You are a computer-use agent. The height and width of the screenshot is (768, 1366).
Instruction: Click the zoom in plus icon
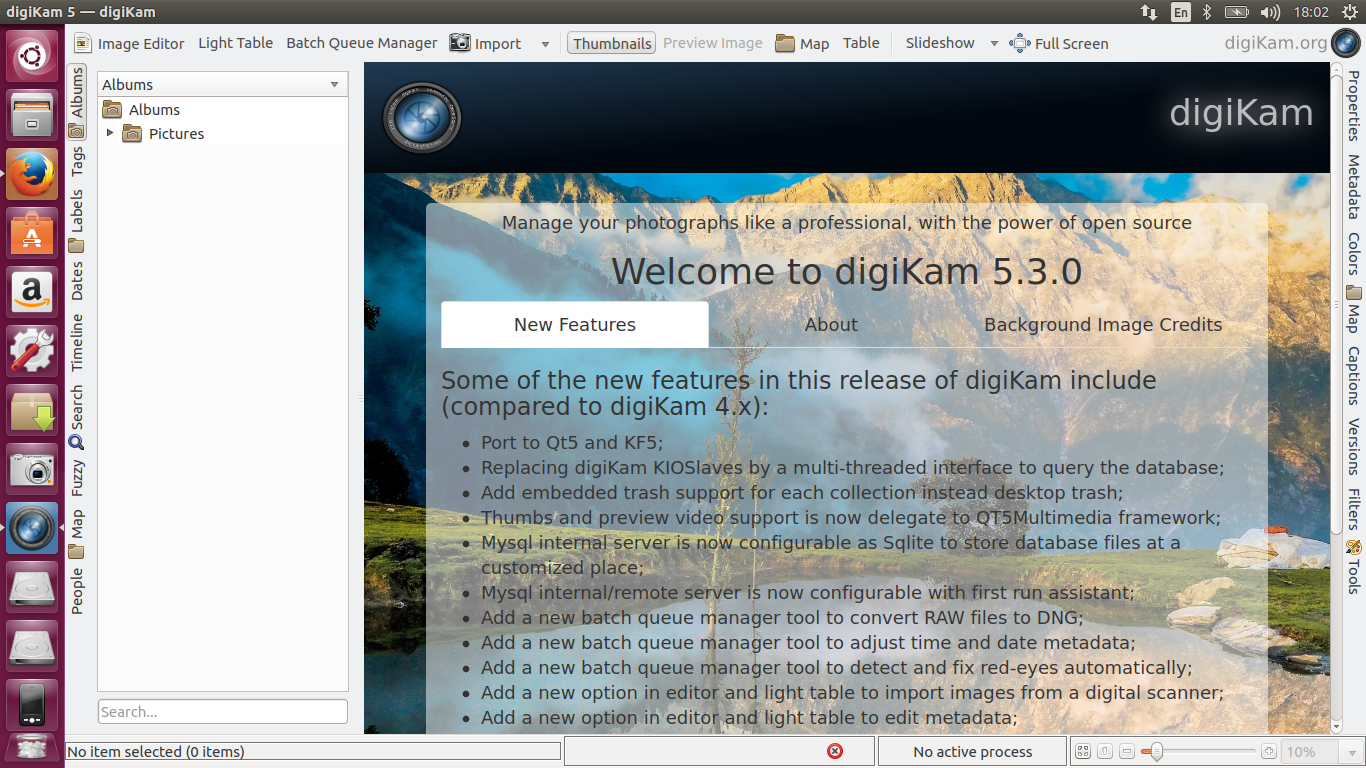point(1269,751)
